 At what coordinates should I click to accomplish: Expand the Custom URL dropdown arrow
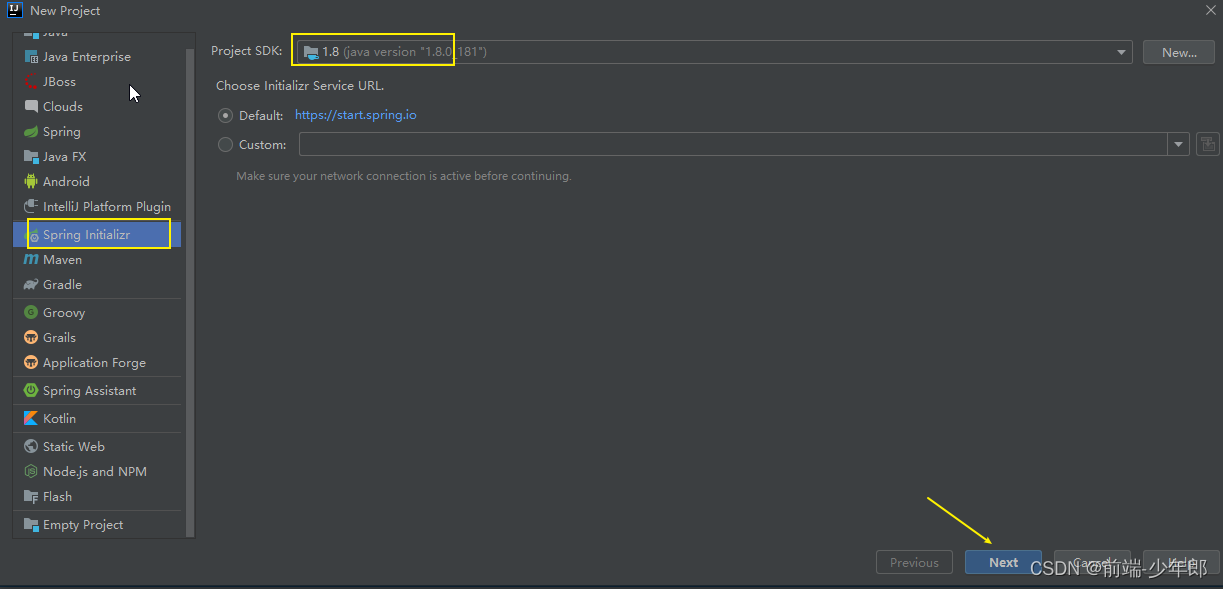tap(1177, 145)
